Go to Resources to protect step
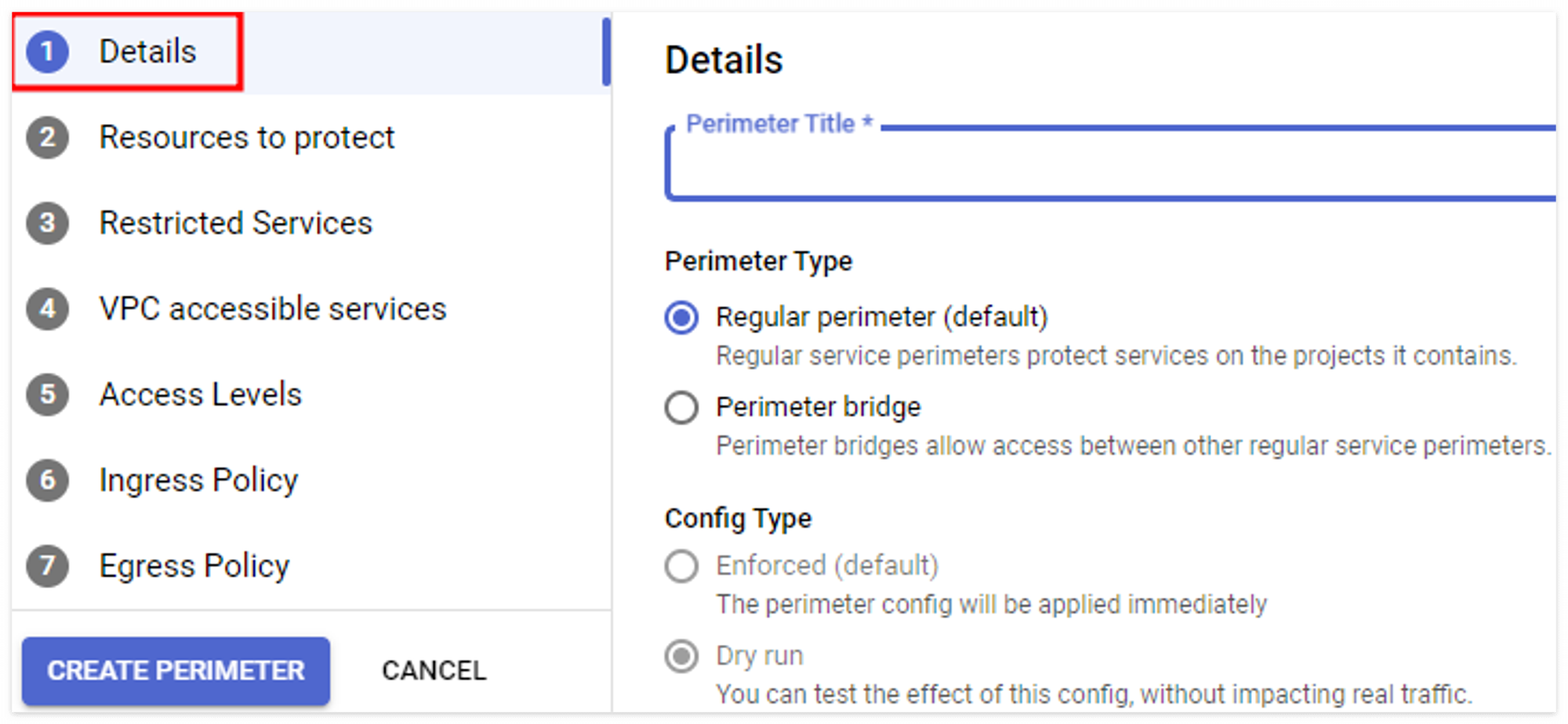The height and width of the screenshot is (724, 1568). (x=246, y=137)
